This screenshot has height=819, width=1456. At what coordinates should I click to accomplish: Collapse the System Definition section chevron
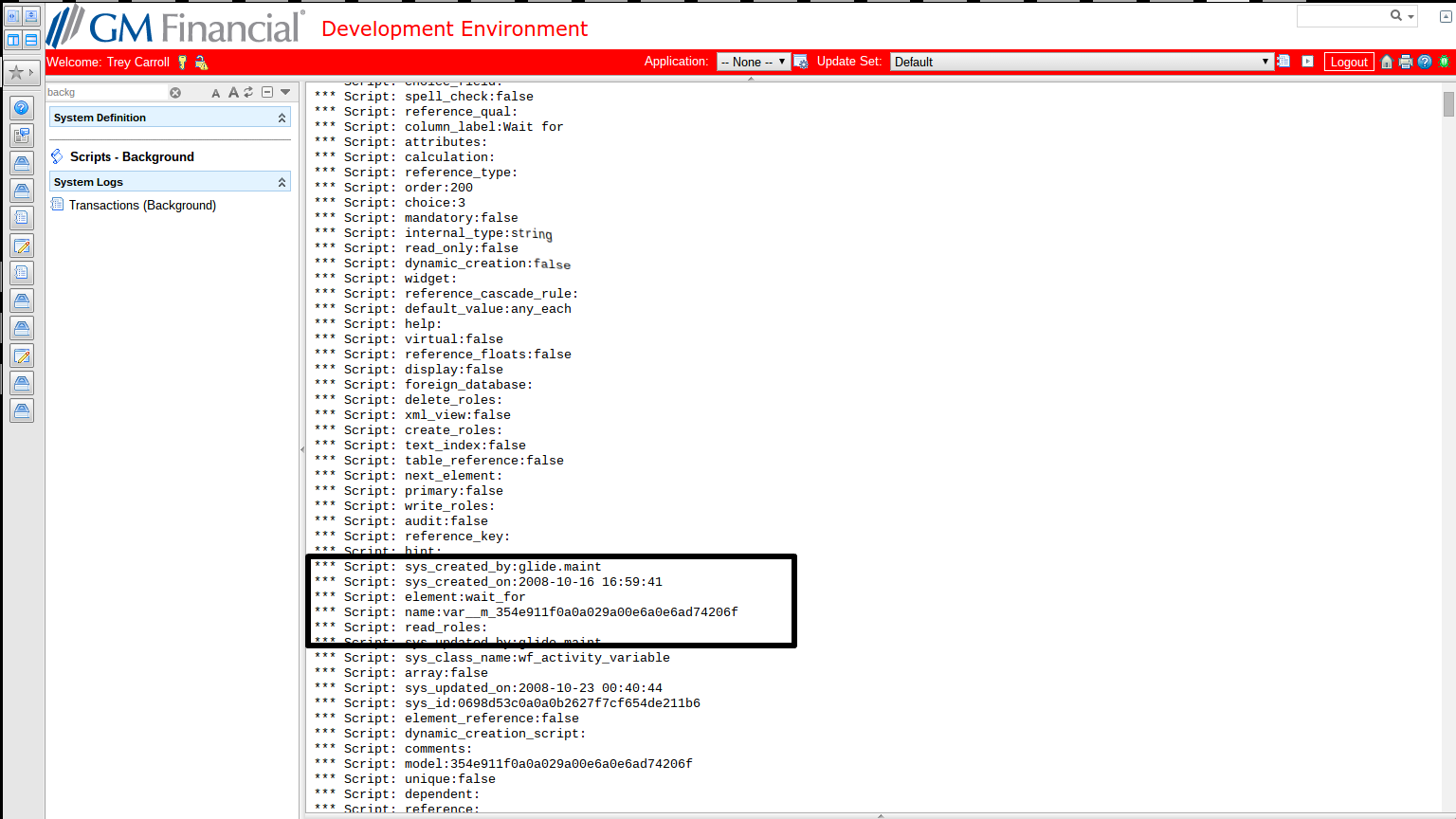pyautogui.click(x=282, y=118)
